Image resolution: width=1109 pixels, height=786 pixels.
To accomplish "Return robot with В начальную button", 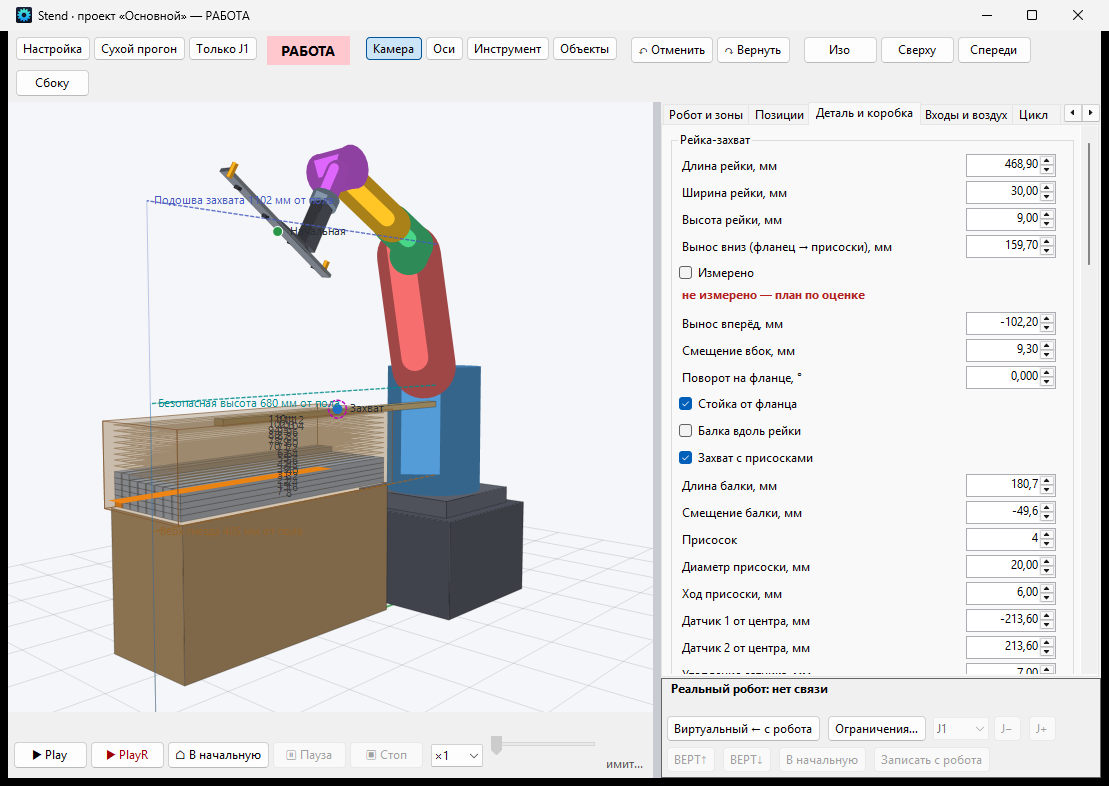I will (x=219, y=755).
